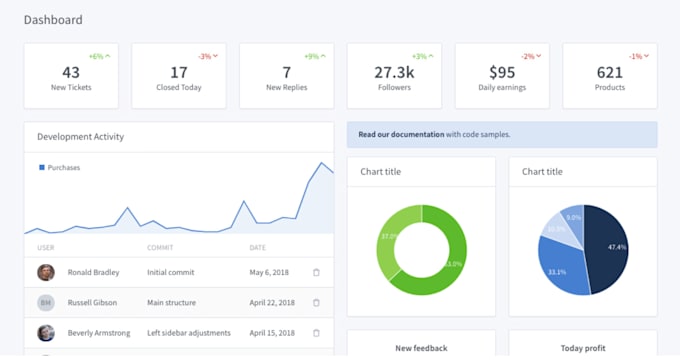Click the -3% change on Closed Today
680x362 pixels.
tap(204, 56)
